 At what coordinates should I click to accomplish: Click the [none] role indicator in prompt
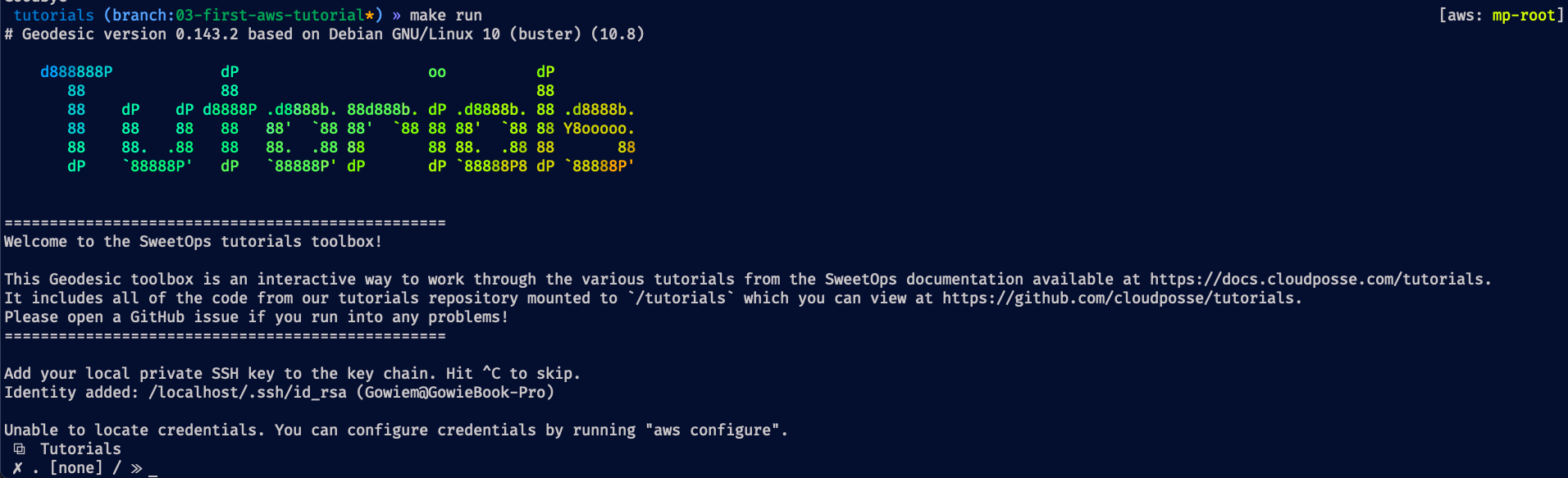tap(76, 468)
